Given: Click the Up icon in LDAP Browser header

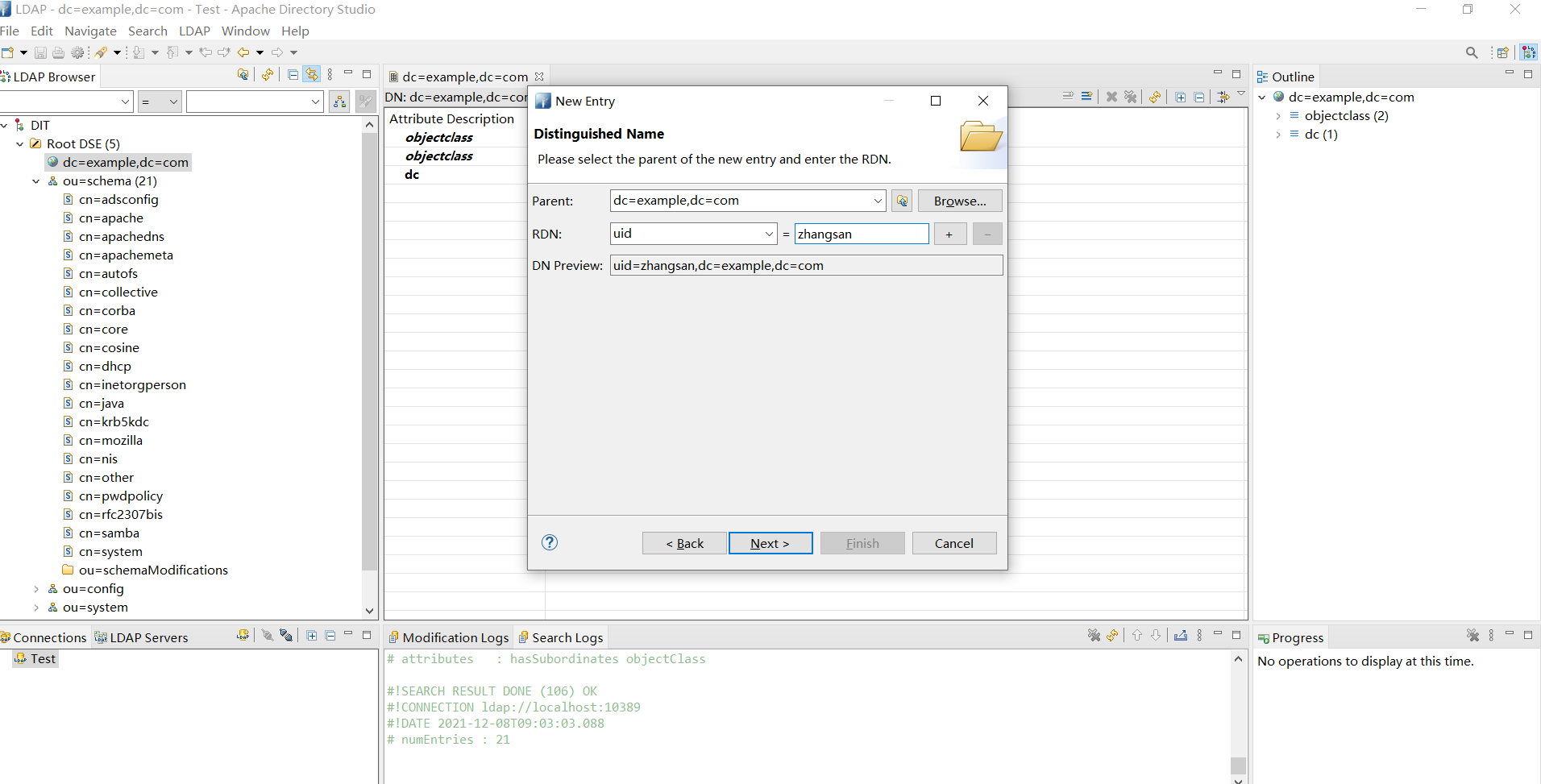Looking at the screenshot, I should (243, 74).
